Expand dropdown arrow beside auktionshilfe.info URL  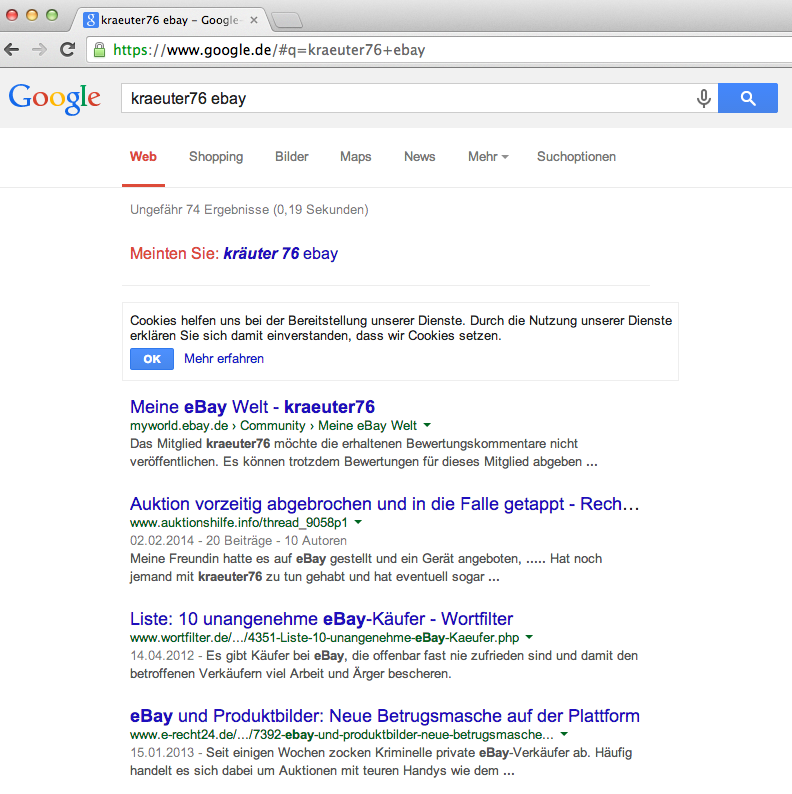coord(358,522)
